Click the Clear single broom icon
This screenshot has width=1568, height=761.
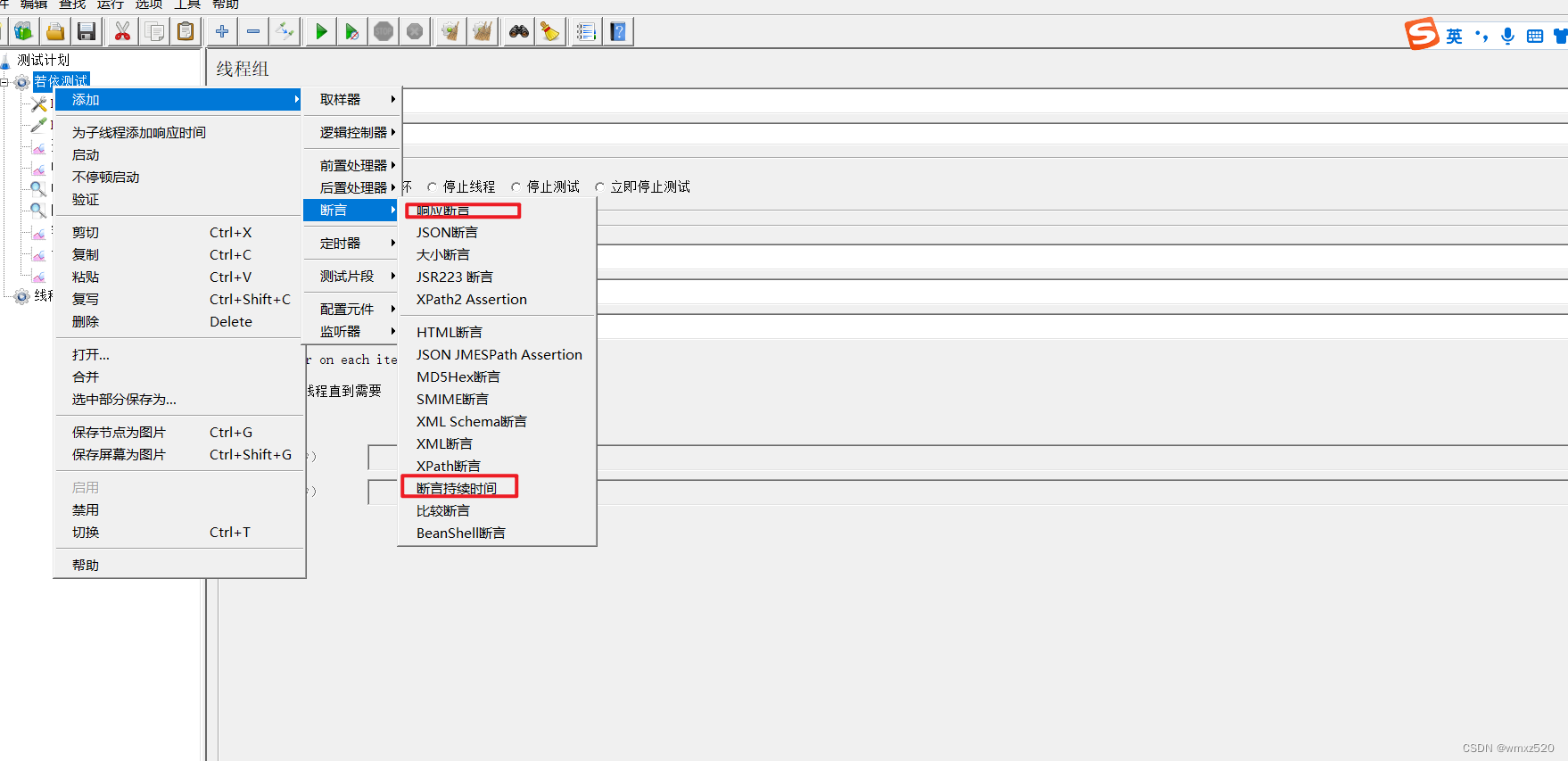pyautogui.click(x=451, y=32)
